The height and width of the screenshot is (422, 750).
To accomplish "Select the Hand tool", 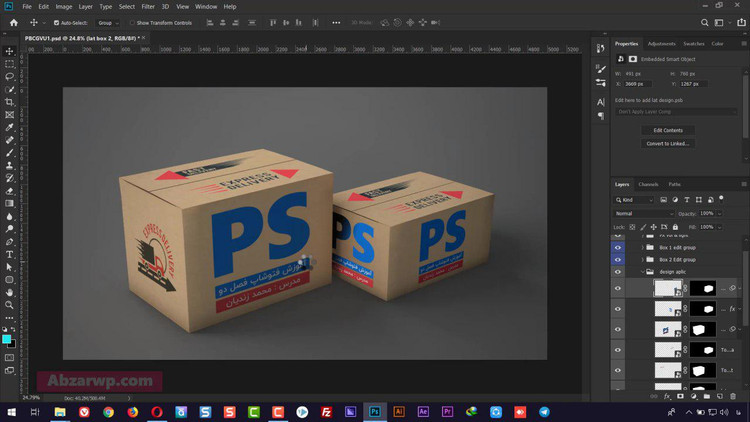I will [10, 293].
